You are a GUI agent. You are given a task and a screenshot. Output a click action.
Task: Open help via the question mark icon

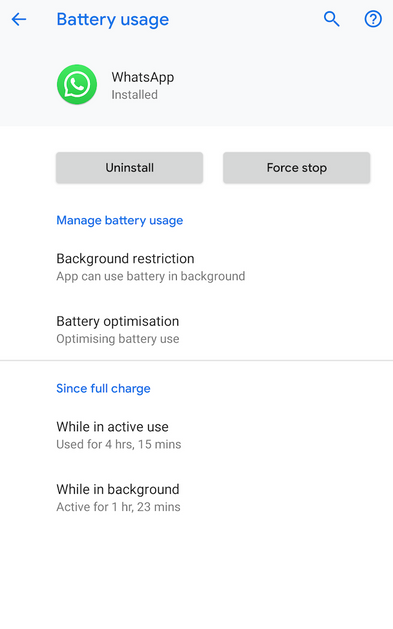tap(373, 19)
